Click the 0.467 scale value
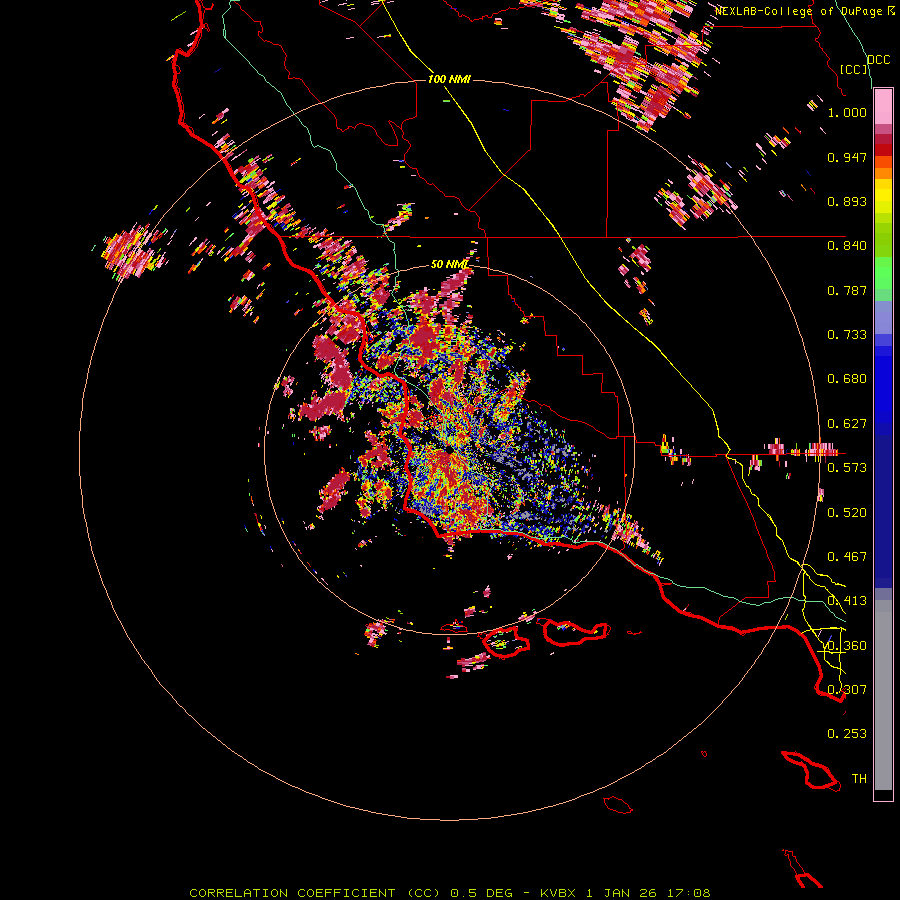This screenshot has height=900, width=900. [x=847, y=557]
